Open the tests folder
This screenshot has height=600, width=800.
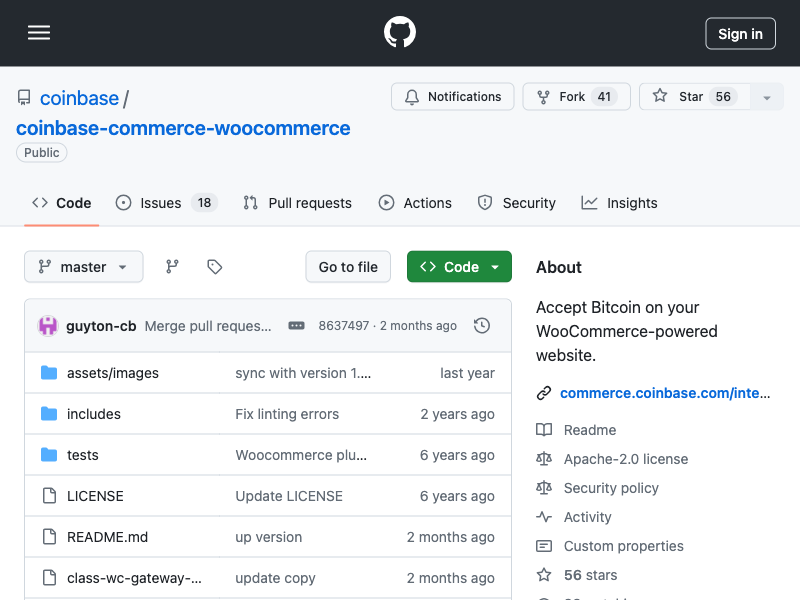tap(83, 455)
